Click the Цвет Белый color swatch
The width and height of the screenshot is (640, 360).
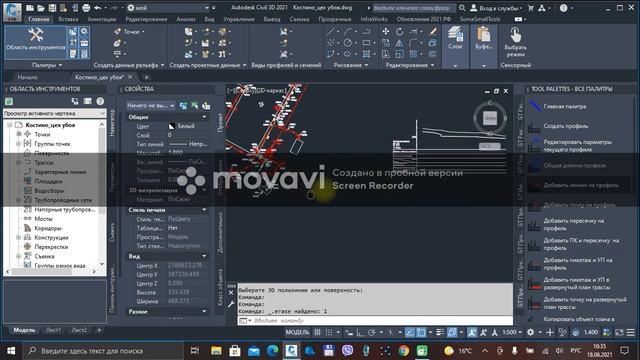pyautogui.click(x=172, y=126)
